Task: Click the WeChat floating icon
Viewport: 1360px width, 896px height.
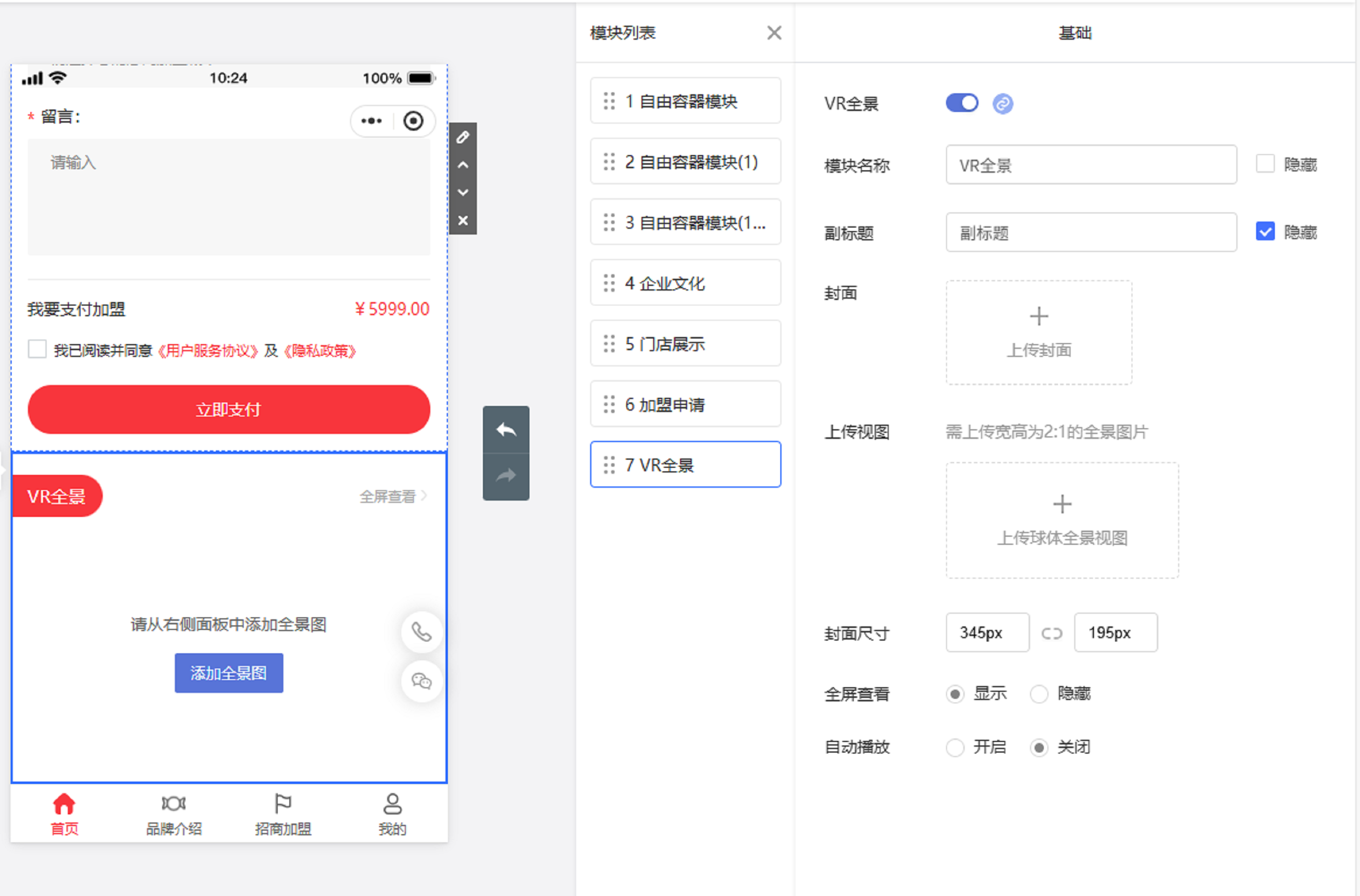Action: pos(422,681)
